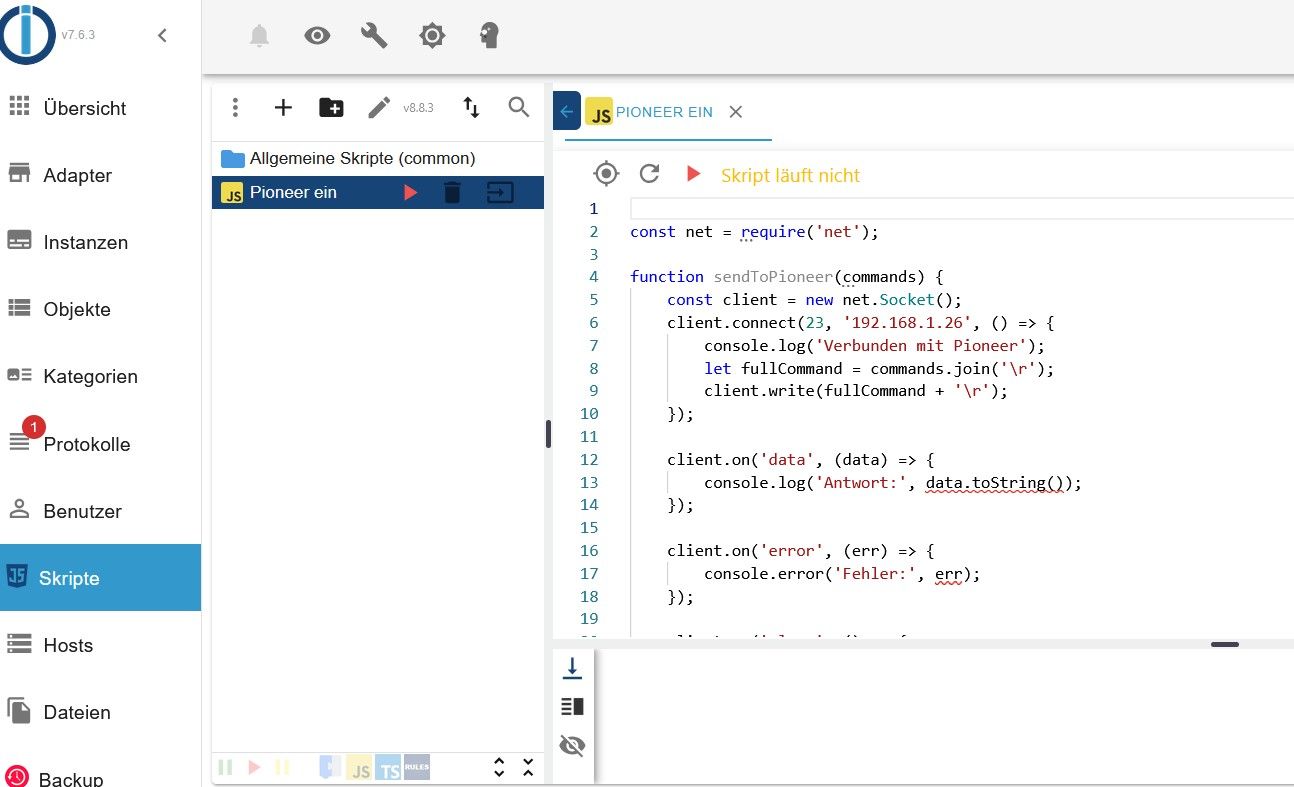Collapse the left navigation sidebar
This screenshot has height=787, width=1294.
[162, 36]
